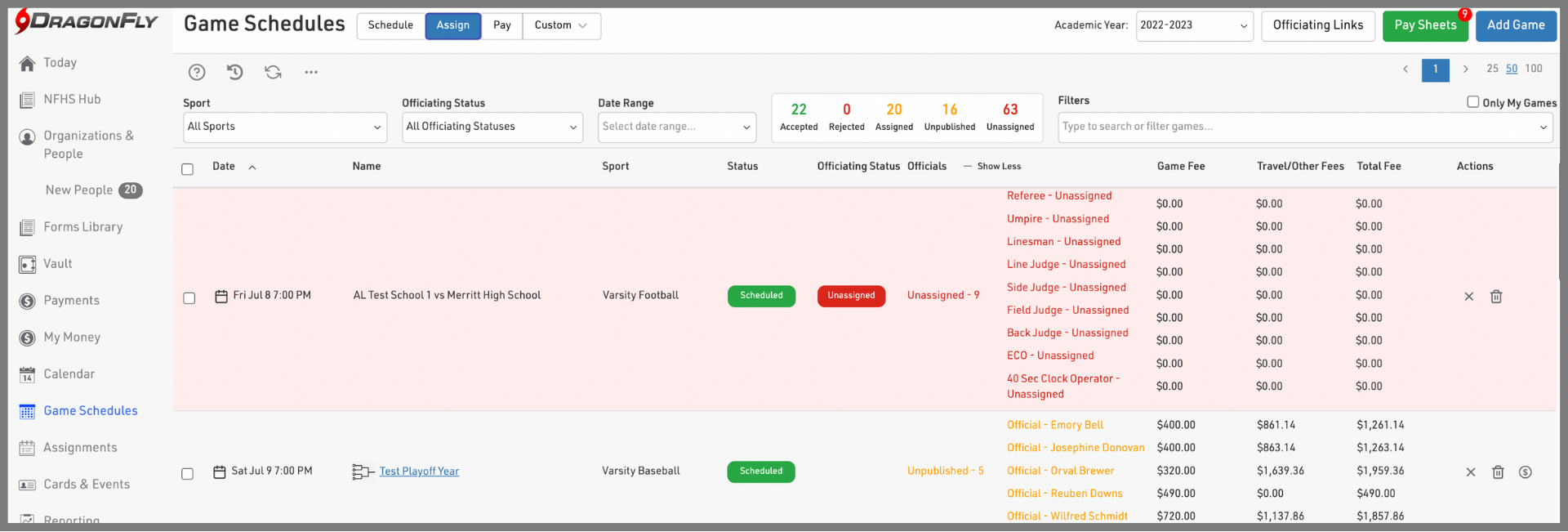
Task: Click the help question mark icon
Action: [x=197, y=73]
